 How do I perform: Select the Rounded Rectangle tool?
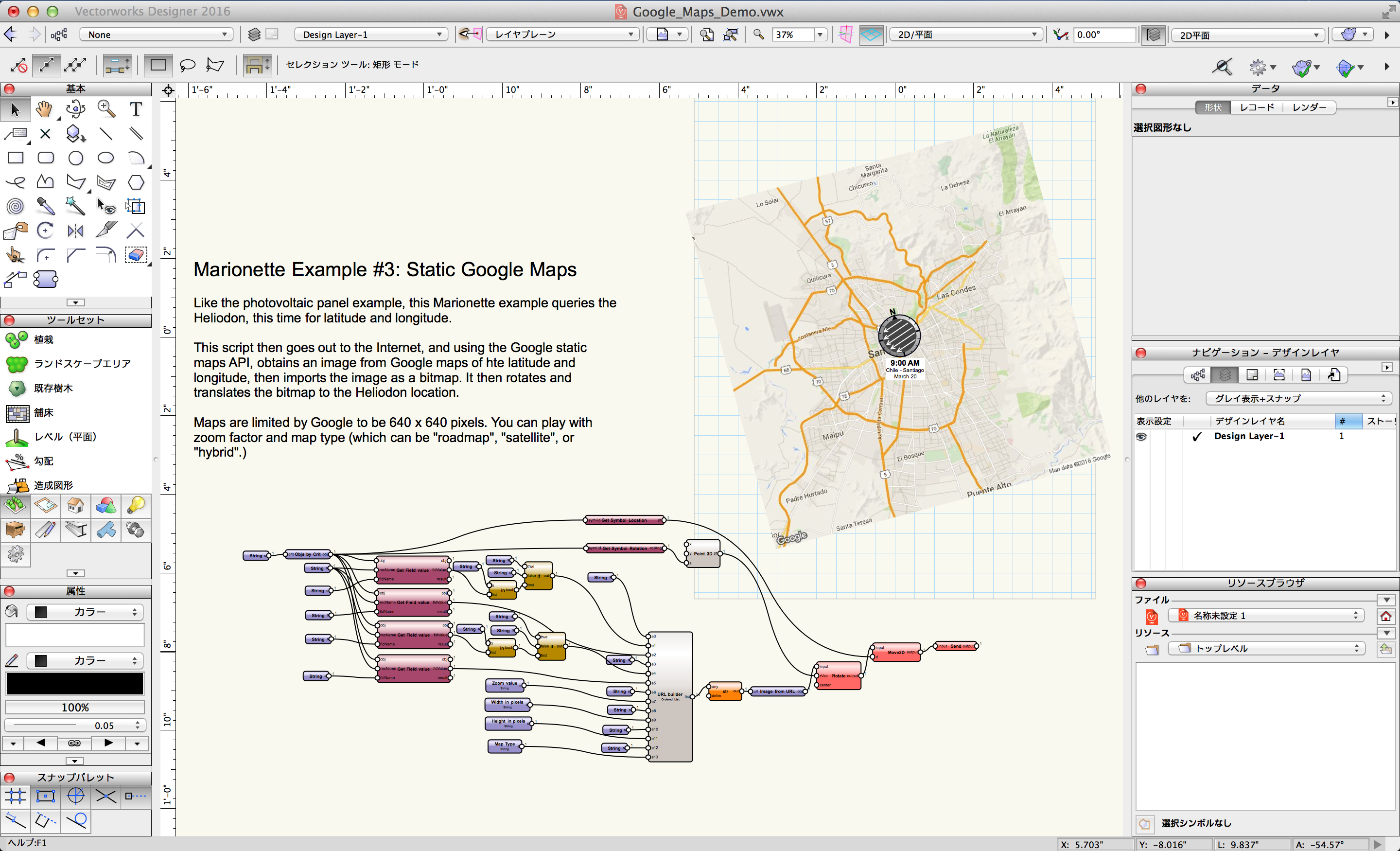coord(46,158)
